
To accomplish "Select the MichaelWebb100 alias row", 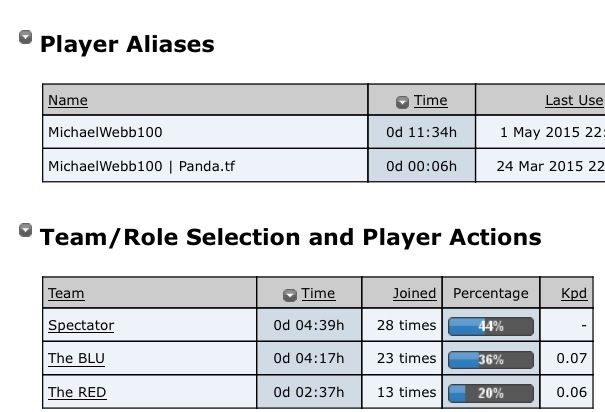I will click(x=105, y=132).
